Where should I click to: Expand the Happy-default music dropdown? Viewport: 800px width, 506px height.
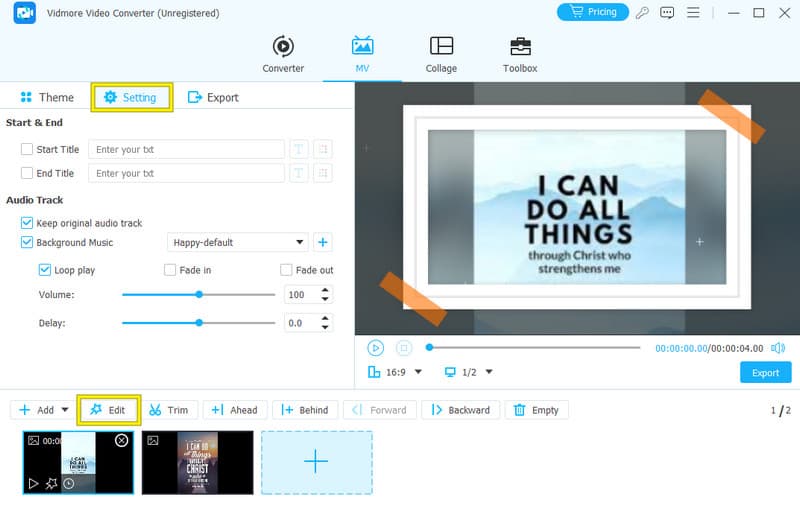300,243
